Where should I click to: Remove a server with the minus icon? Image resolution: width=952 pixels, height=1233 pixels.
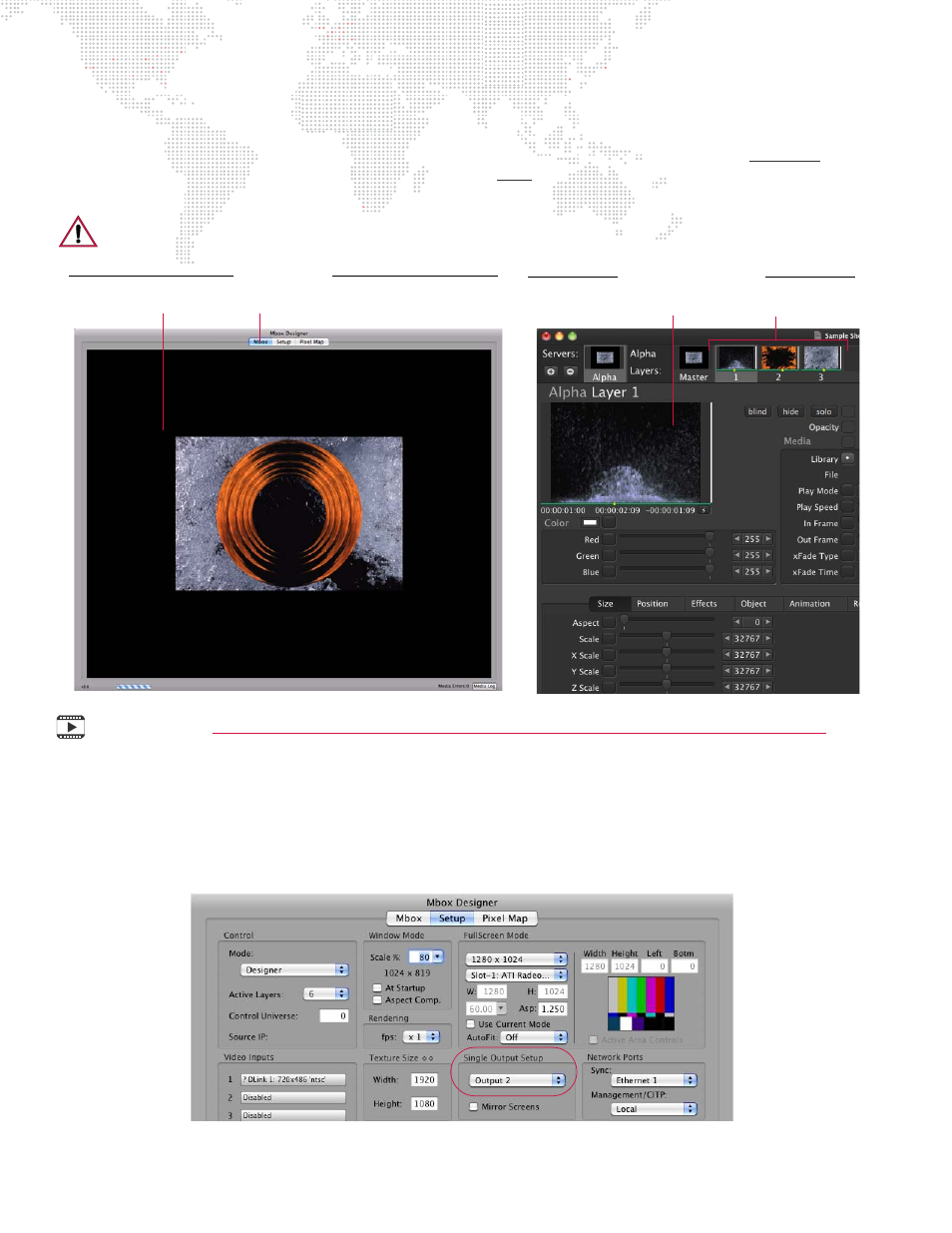(x=571, y=371)
